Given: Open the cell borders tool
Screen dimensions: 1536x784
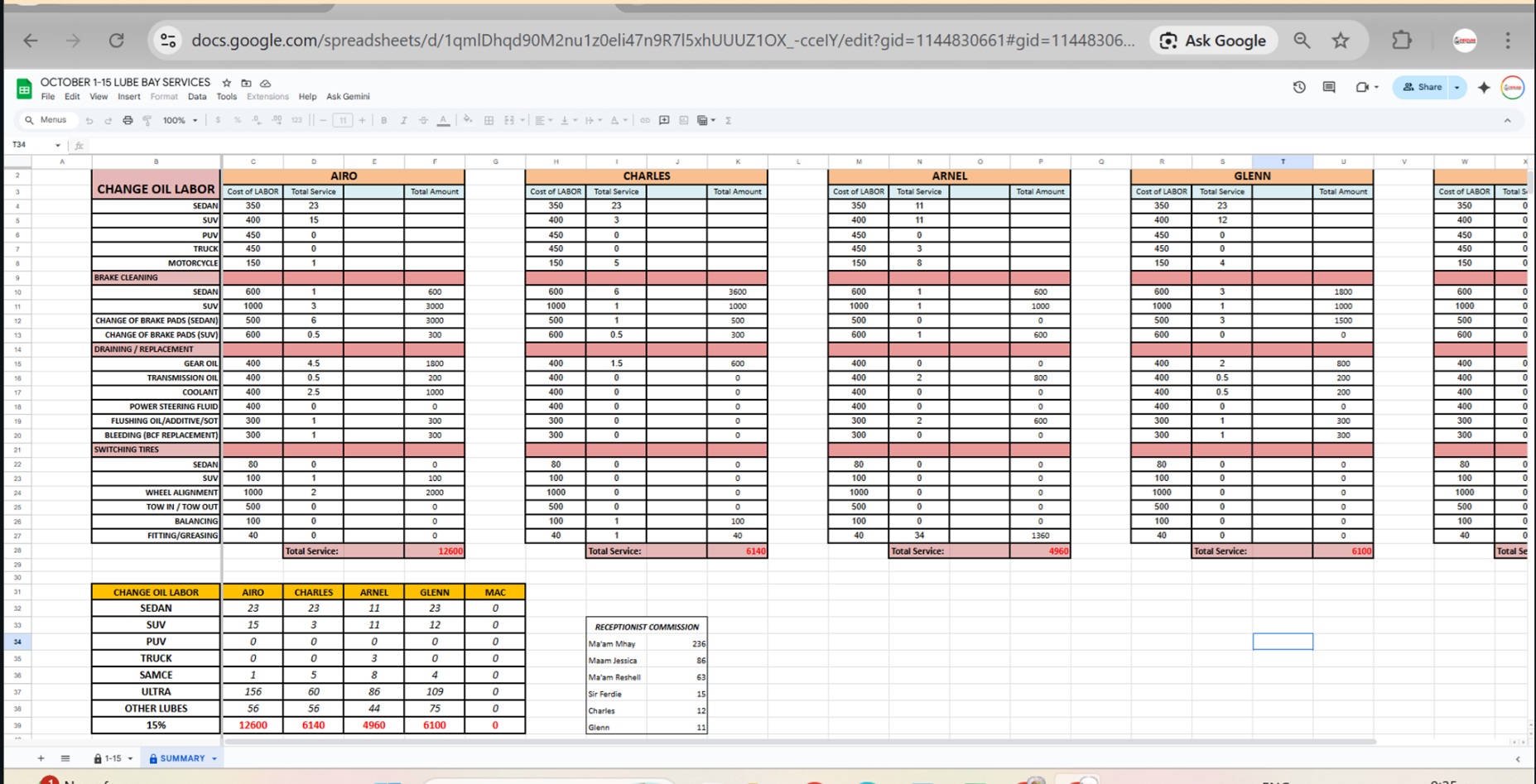Looking at the screenshot, I should click(x=489, y=121).
